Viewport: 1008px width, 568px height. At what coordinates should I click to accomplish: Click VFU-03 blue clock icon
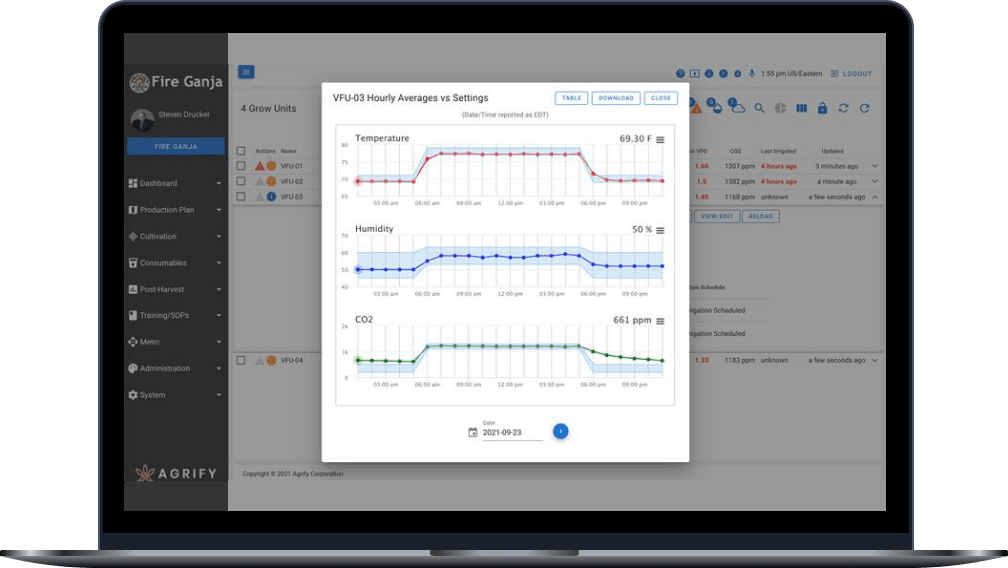[271, 197]
